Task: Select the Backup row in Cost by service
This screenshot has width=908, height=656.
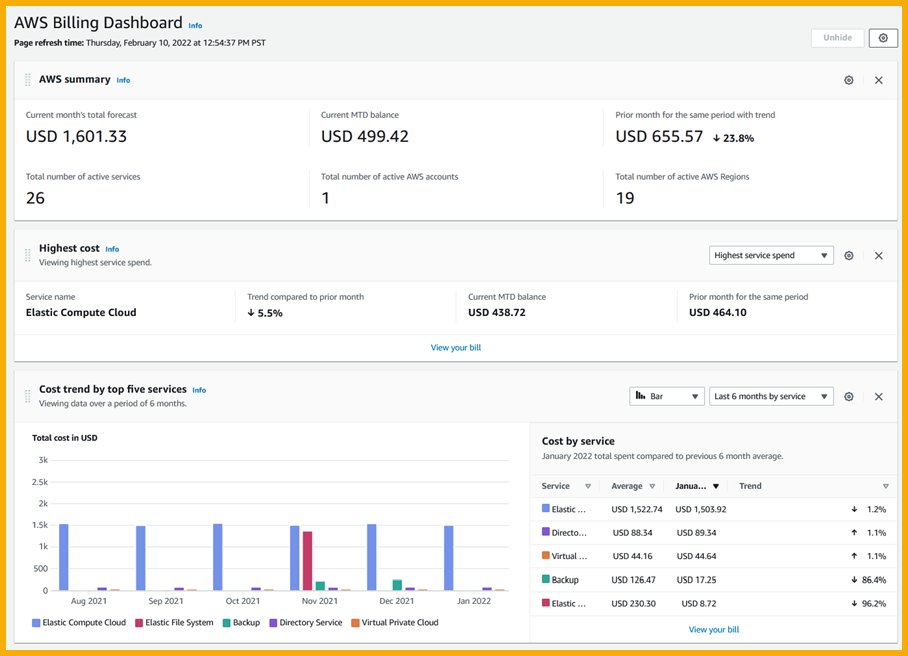Action: pyautogui.click(x=713, y=580)
